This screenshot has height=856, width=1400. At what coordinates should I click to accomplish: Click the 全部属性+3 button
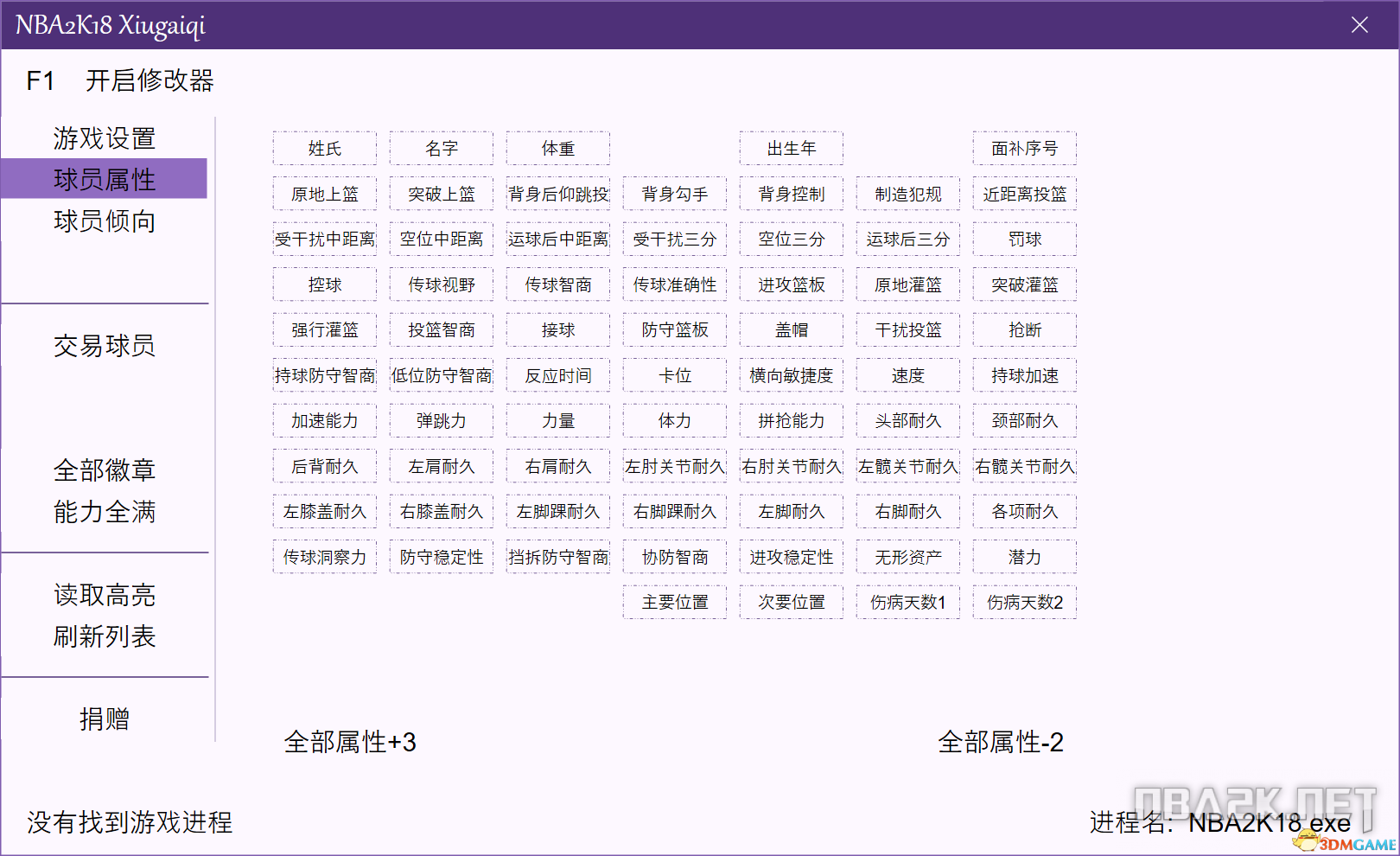350,742
